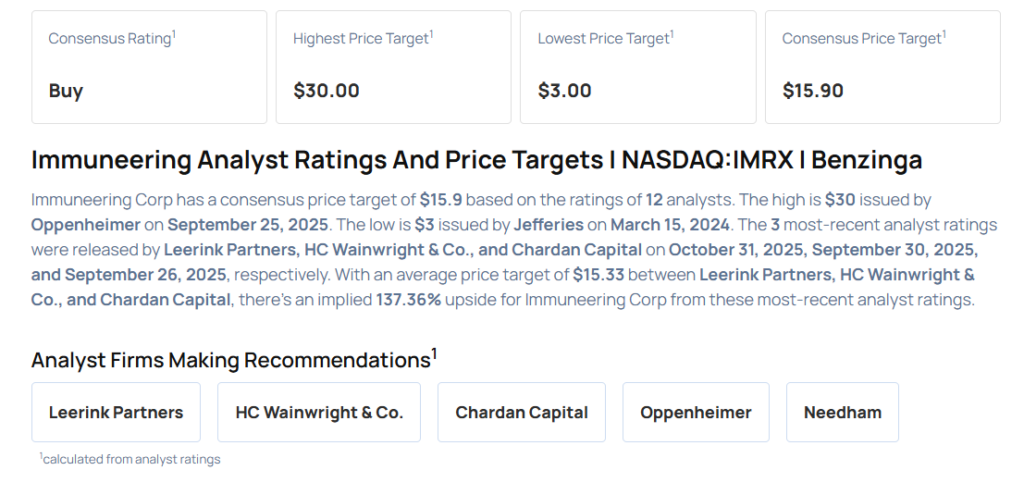Select the HC Wainwright & Co. firm button
This screenshot has height=495, width=1024.
point(319,412)
